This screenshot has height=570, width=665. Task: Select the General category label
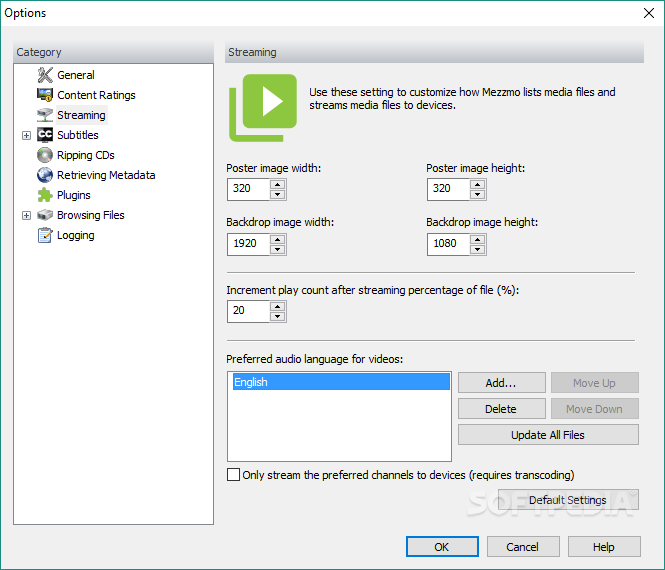(75, 75)
